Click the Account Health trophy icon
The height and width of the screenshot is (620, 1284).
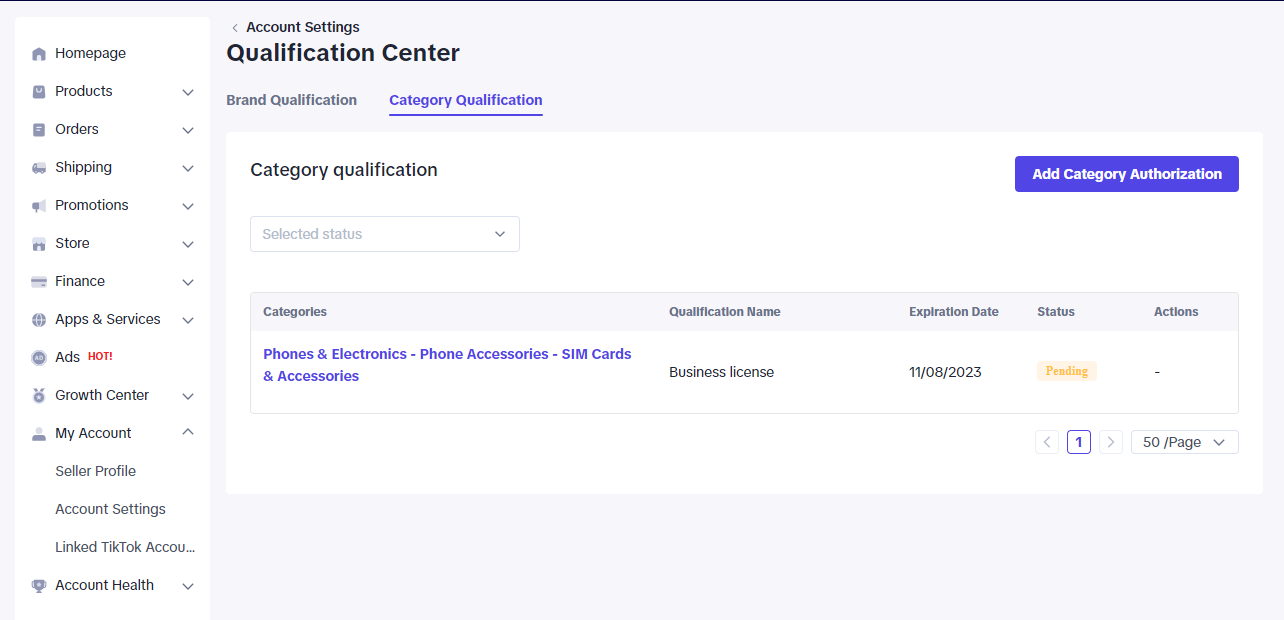click(x=39, y=586)
